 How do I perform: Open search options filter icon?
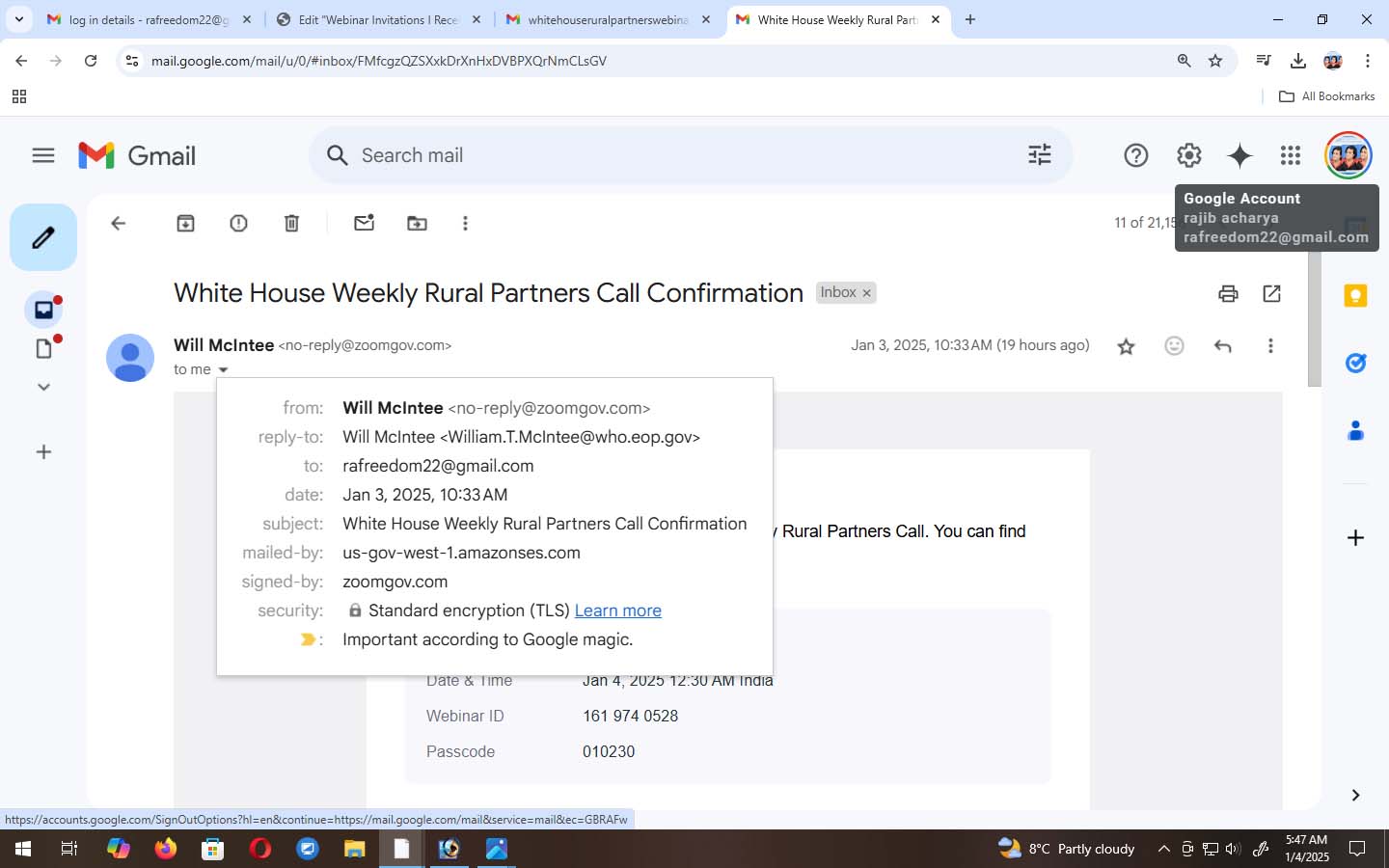click(x=1040, y=155)
